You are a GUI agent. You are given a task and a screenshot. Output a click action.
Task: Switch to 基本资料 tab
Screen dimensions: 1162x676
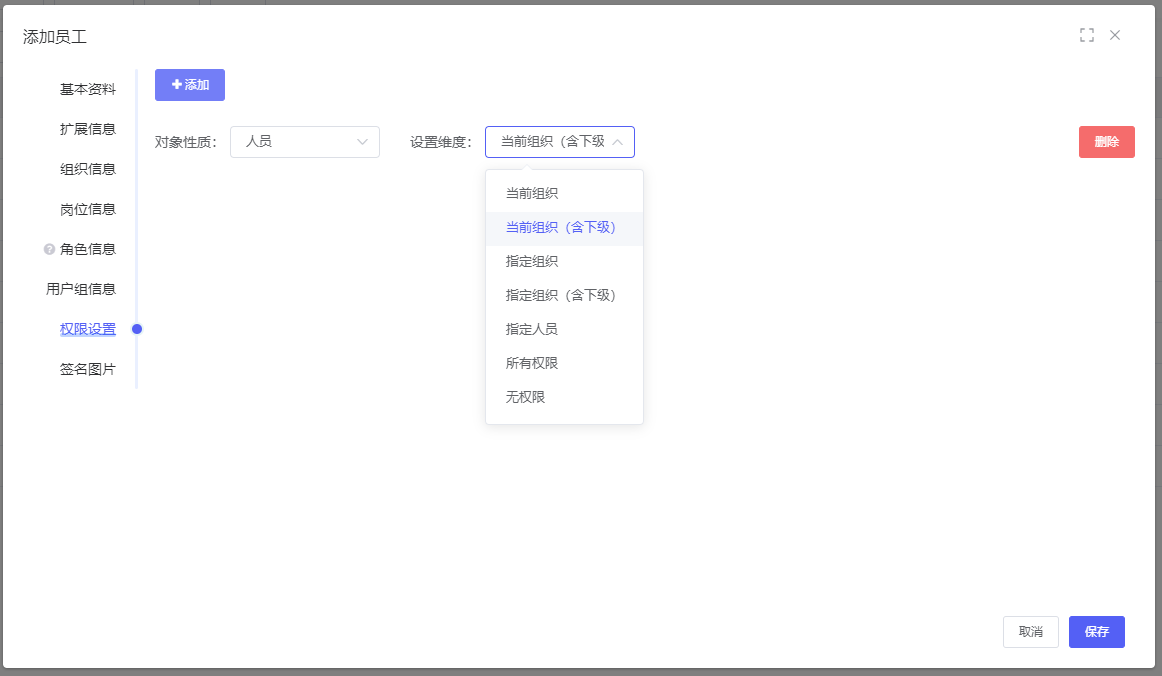pyautogui.click(x=87, y=89)
